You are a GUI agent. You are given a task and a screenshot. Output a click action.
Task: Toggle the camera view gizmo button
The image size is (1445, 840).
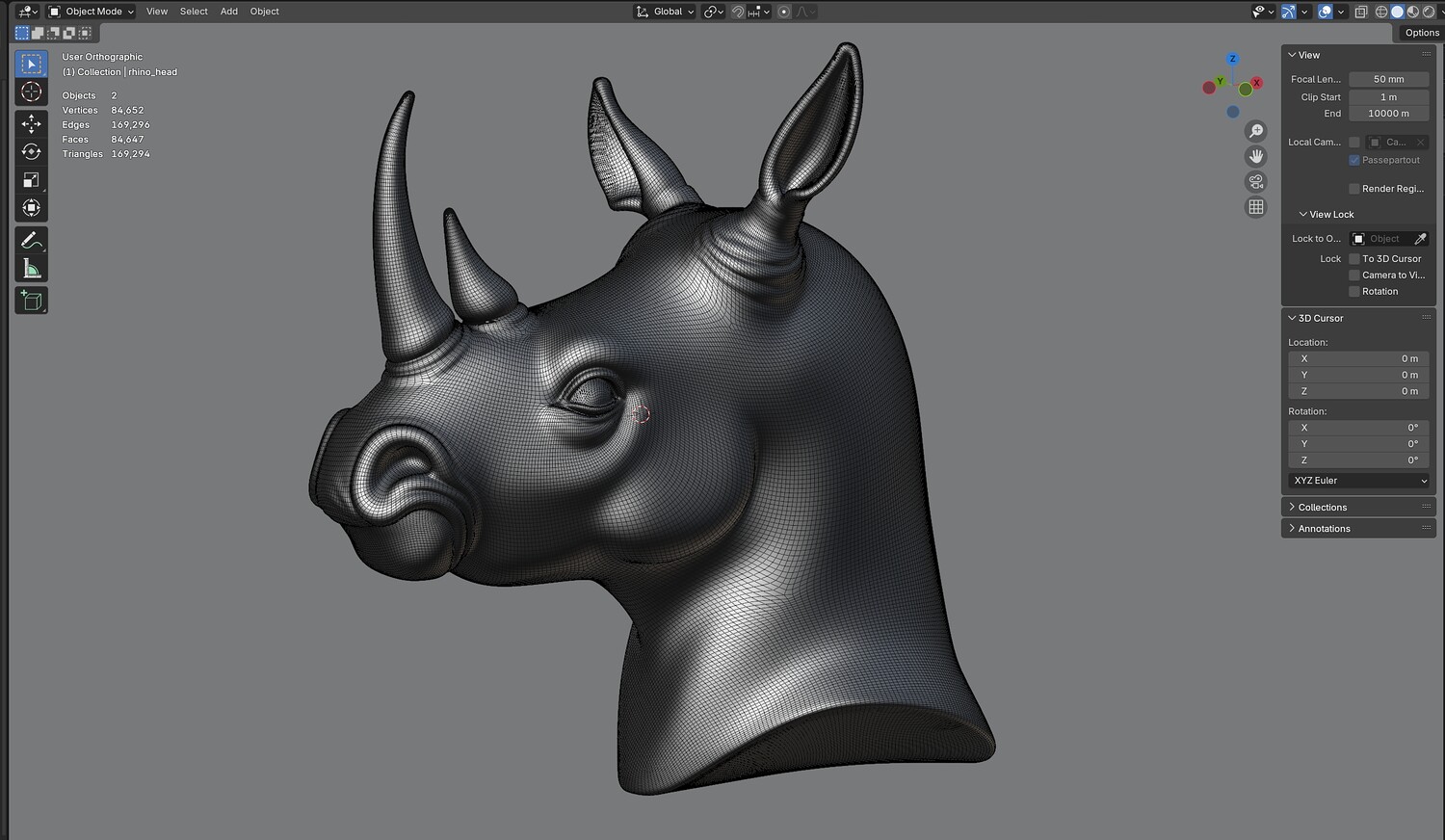pos(1256,181)
